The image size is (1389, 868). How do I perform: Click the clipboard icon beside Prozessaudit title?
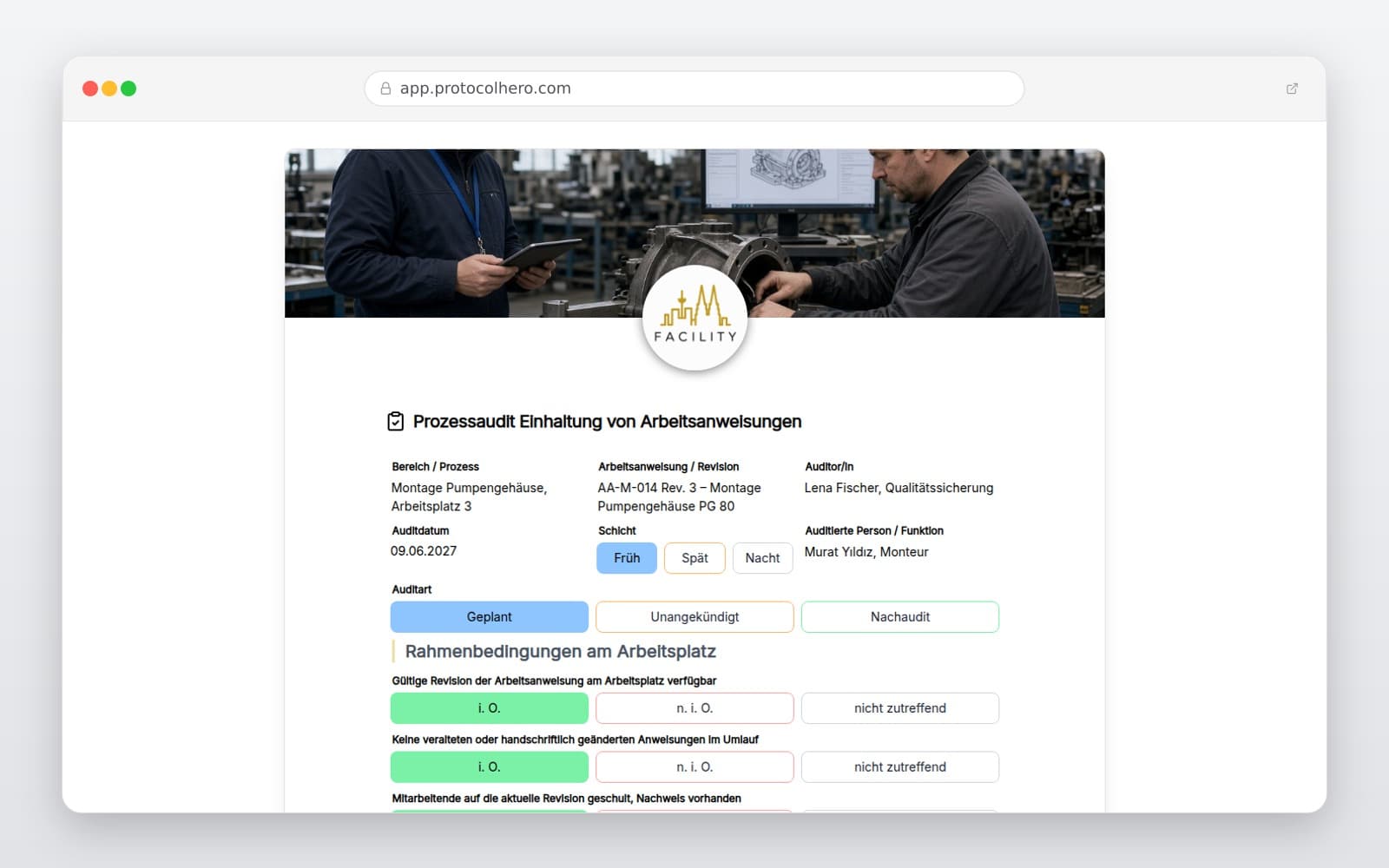pos(395,421)
